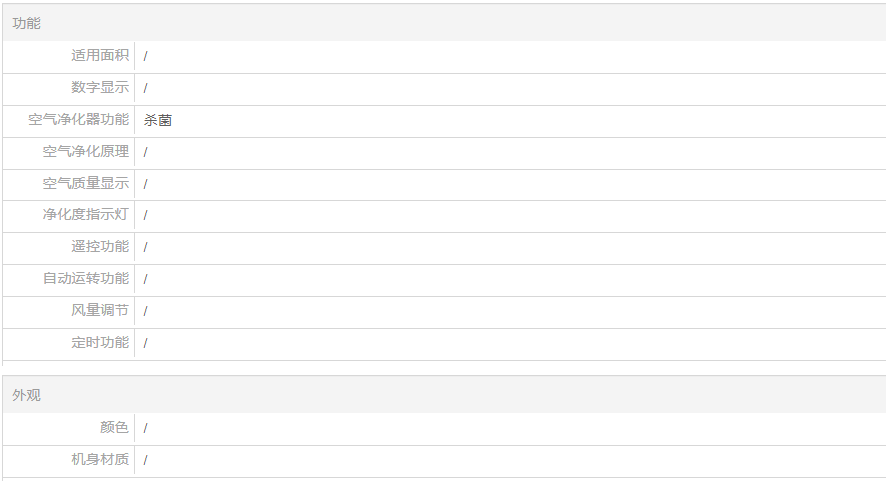Select the 空气质量显示 row label
This screenshot has width=891, height=481.
pyautogui.click(x=86, y=183)
